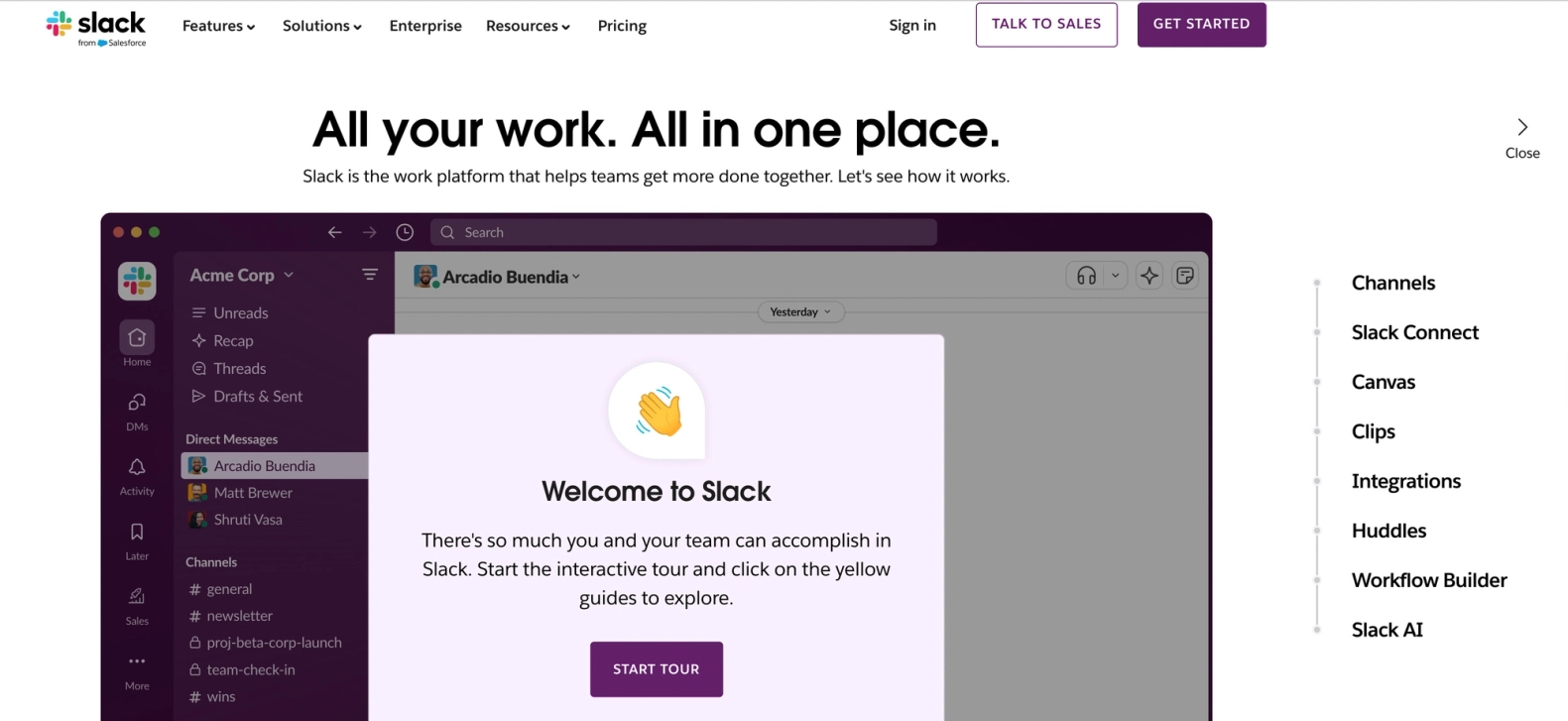The image size is (1568, 721).
Task: Click the filter icon beside Acme Corp
Action: 369,275
